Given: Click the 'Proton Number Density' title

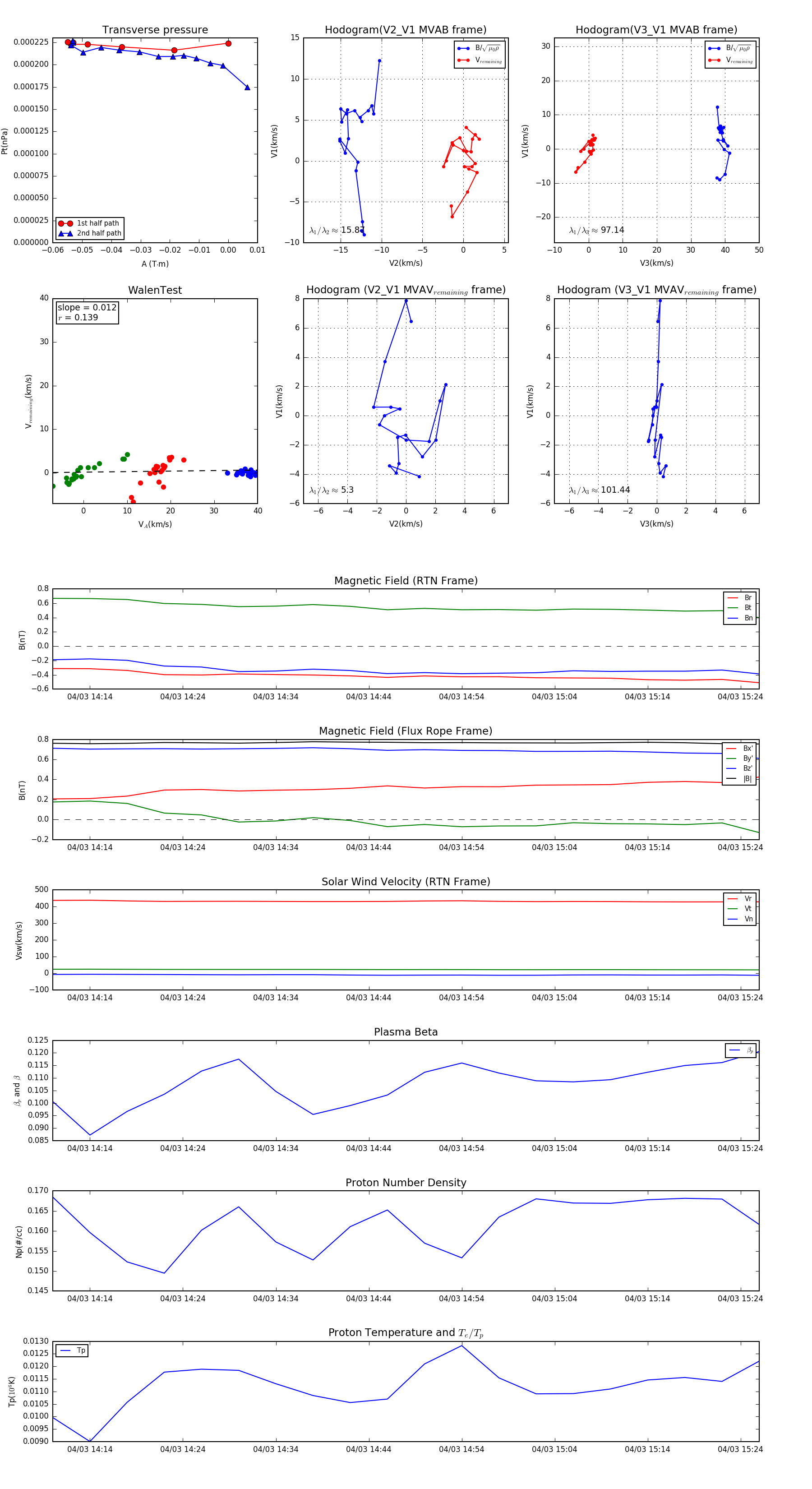Looking at the screenshot, I should click(406, 1183).
